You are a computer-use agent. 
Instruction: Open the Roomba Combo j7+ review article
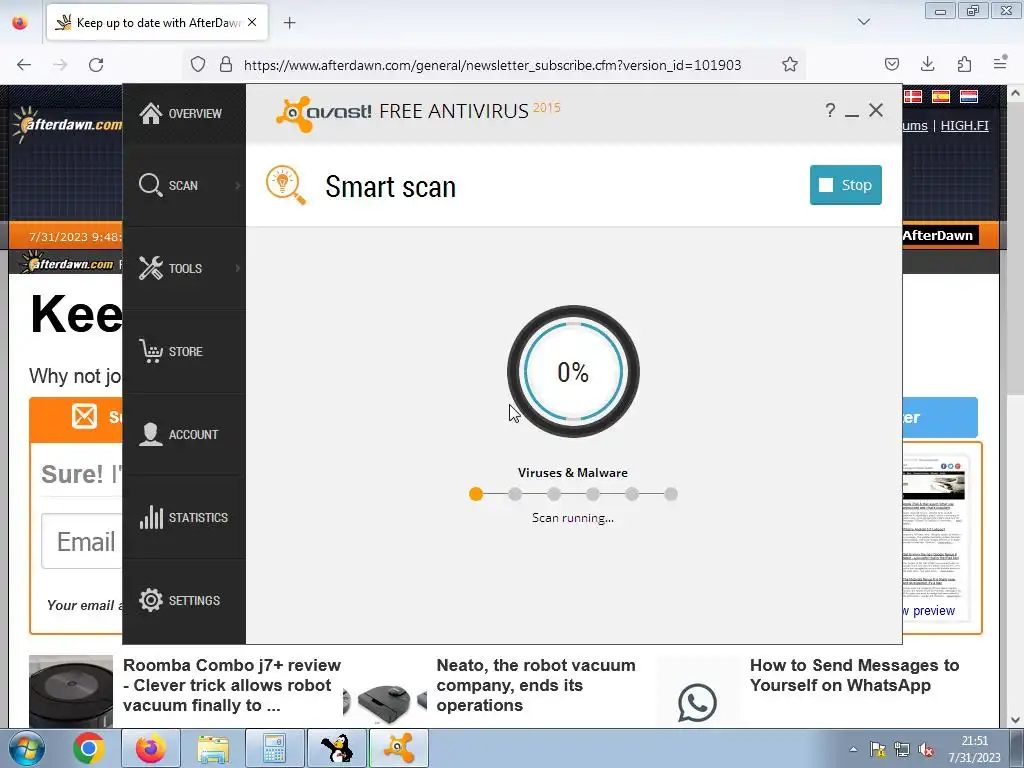click(x=232, y=685)
